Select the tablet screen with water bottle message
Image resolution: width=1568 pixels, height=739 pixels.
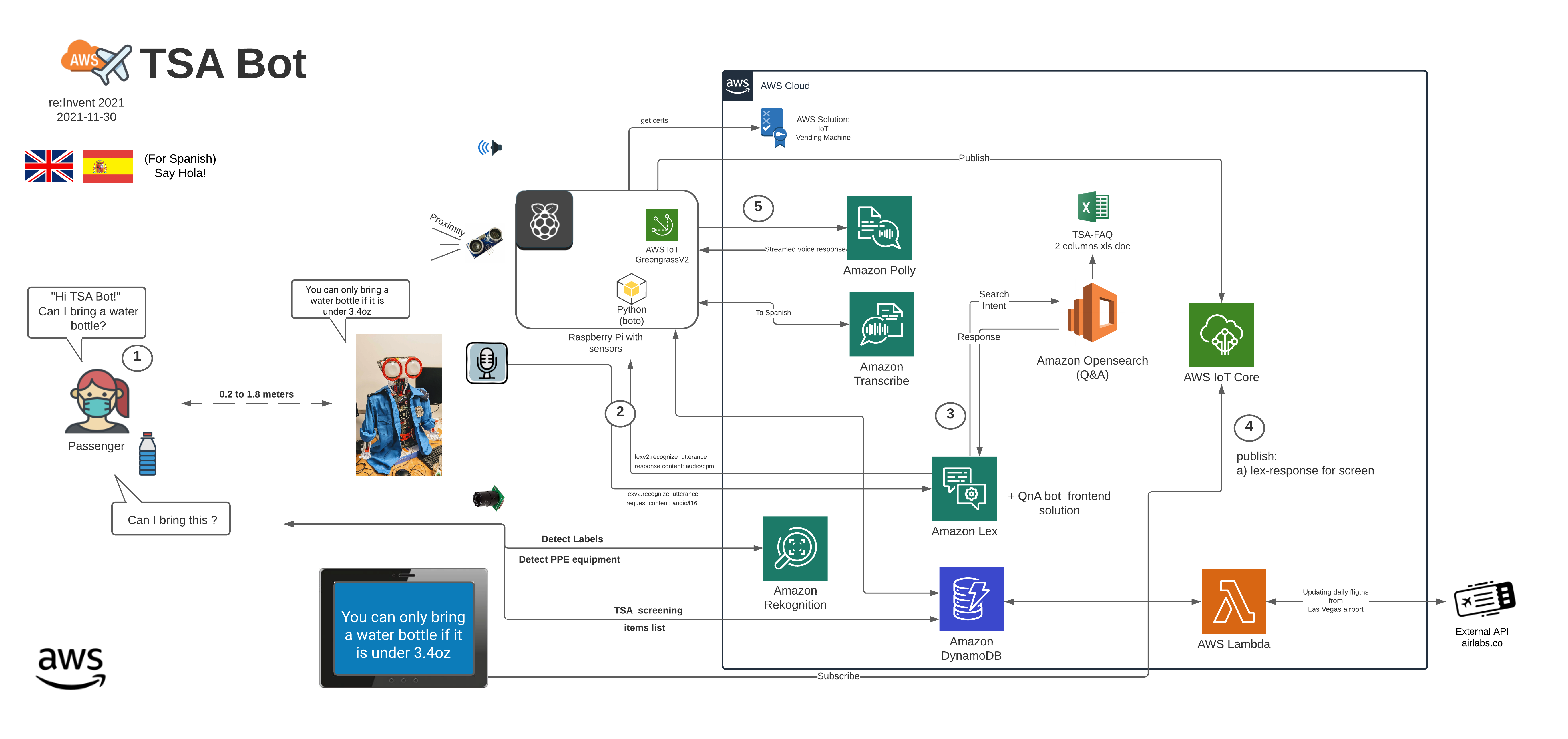(x=404, y=628)
